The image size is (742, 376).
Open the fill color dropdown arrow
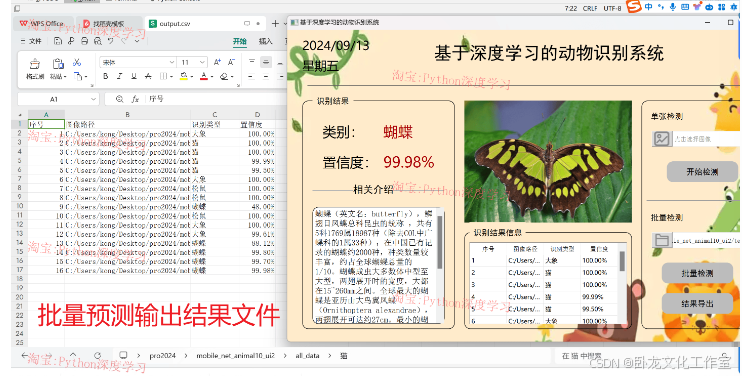[x=191, y=77]
